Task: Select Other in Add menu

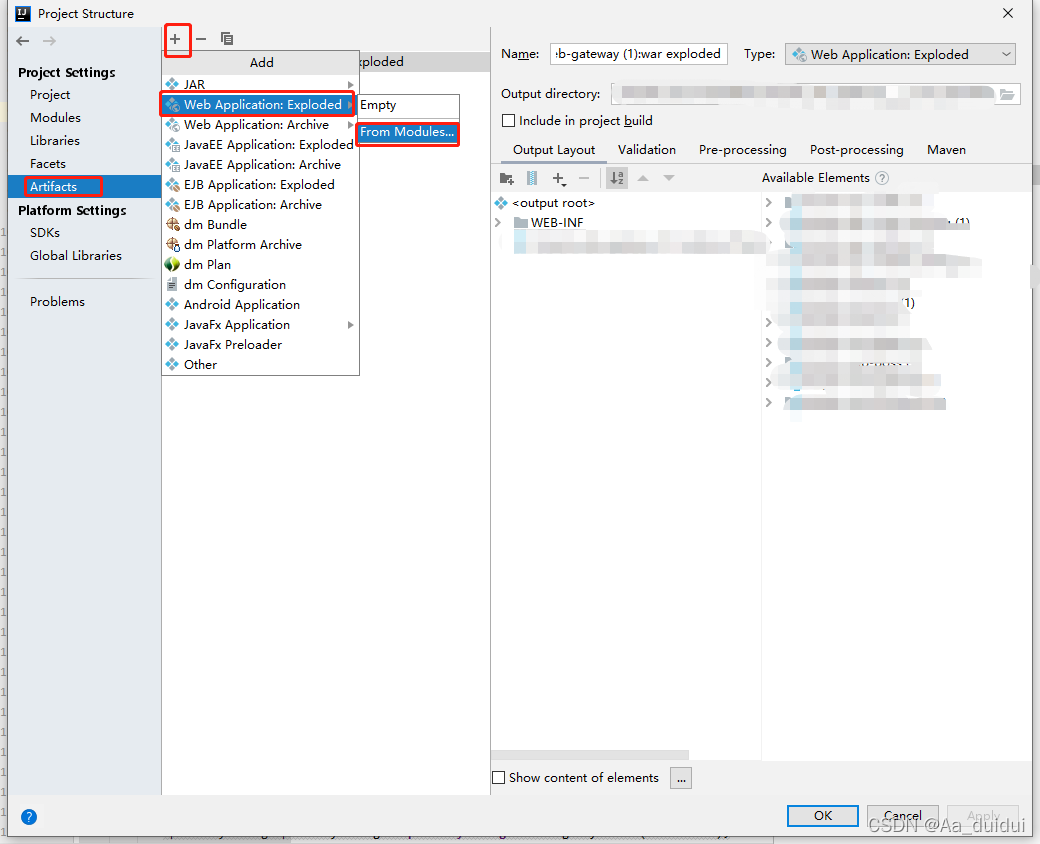Action: pos(260,364)
